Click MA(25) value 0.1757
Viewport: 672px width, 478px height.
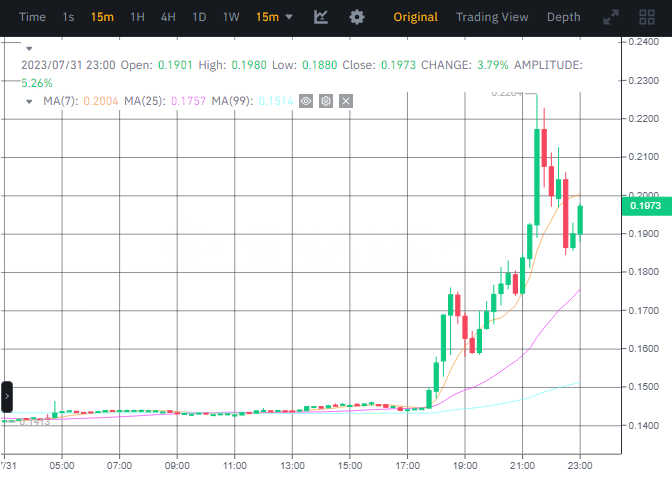tap(189, 101)
